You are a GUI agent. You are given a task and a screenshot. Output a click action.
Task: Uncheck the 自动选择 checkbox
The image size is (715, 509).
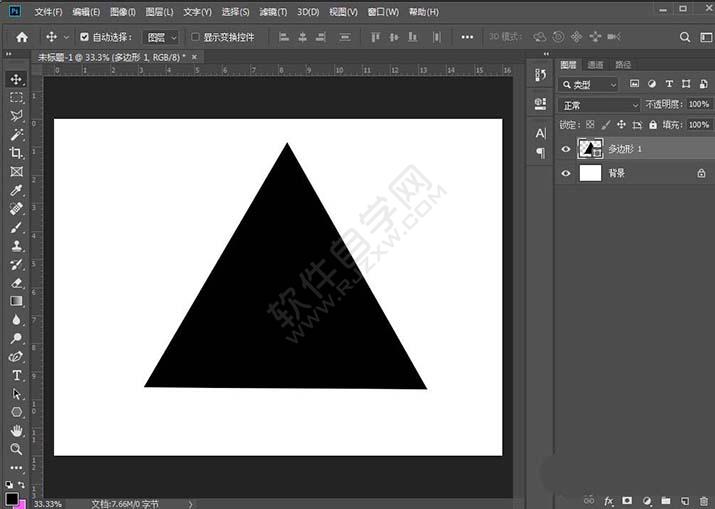click(84, 37)
